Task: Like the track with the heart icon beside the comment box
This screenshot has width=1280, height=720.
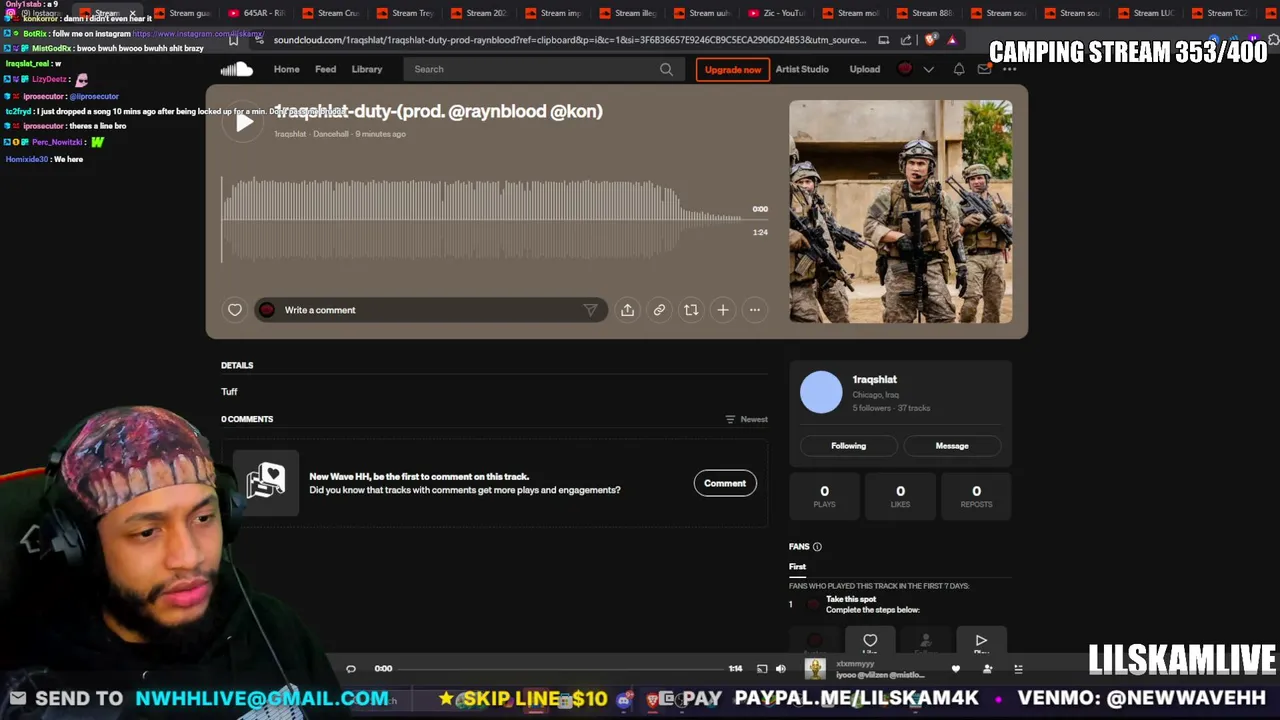Action: [235, 310]
